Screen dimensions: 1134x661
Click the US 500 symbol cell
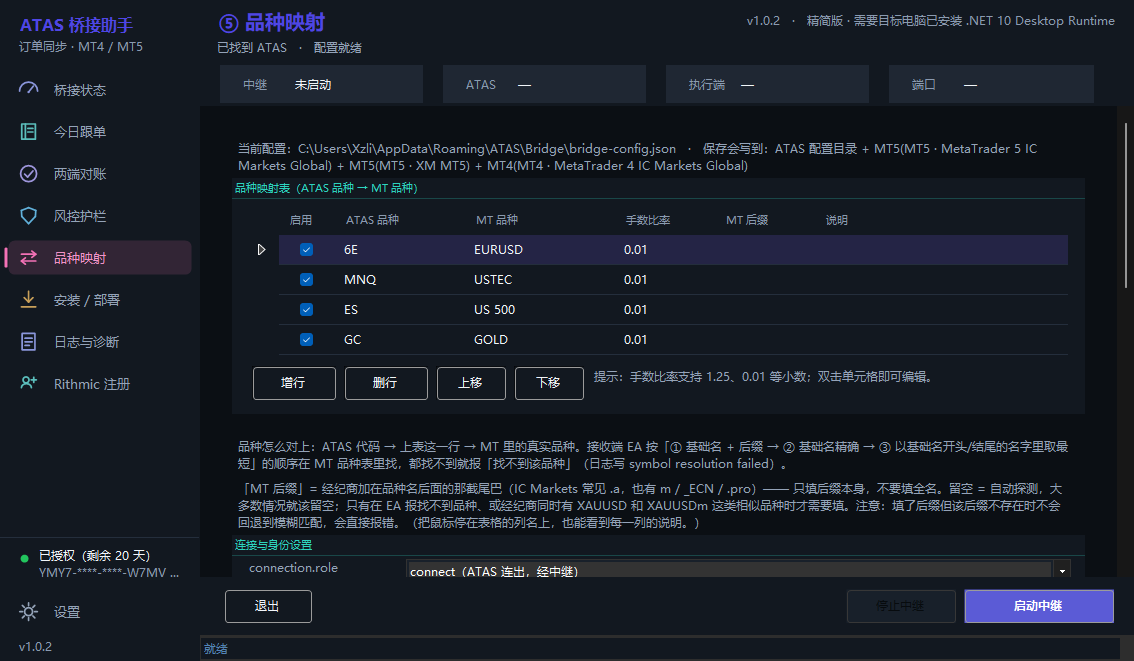(x=495, y=310)
